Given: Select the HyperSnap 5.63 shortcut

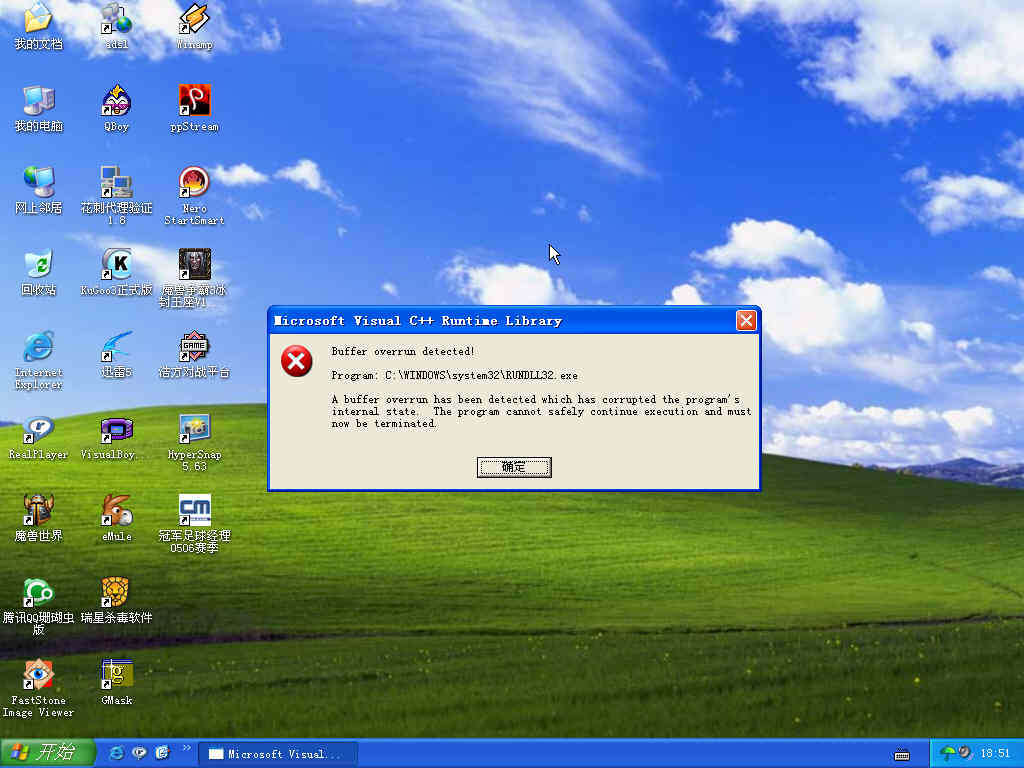Looking at the screenshot, I should pos(195,443).
